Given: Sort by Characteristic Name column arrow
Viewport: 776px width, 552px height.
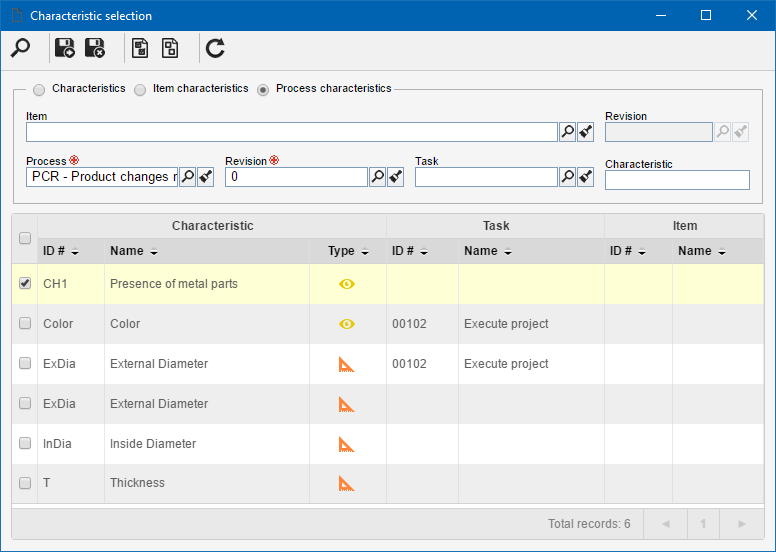Looking at the screenshot, I should [154, 252].
